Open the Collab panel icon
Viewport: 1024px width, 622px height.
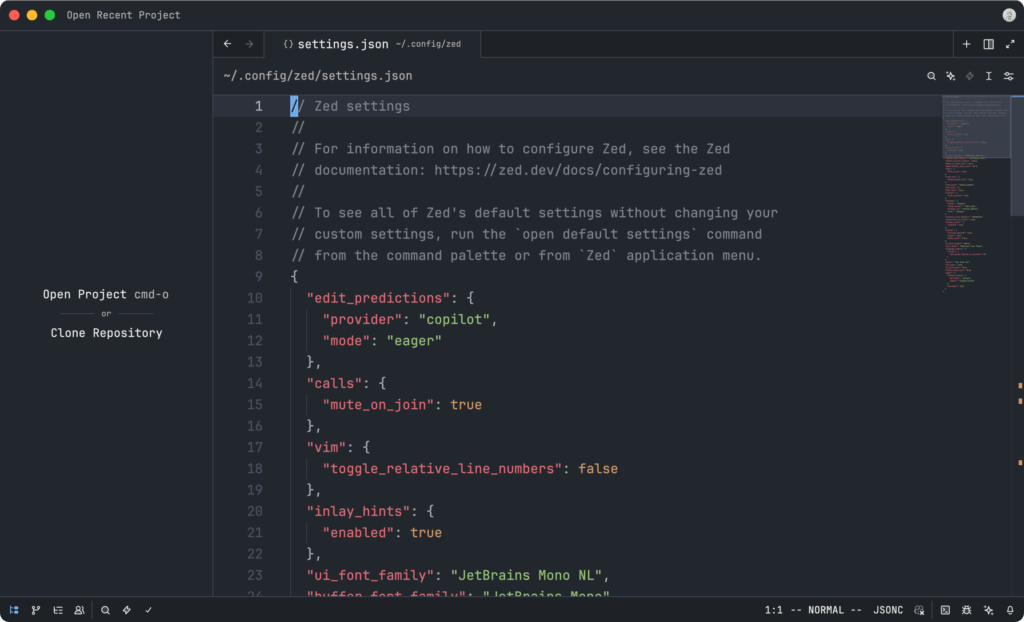[x=79, y=609]
